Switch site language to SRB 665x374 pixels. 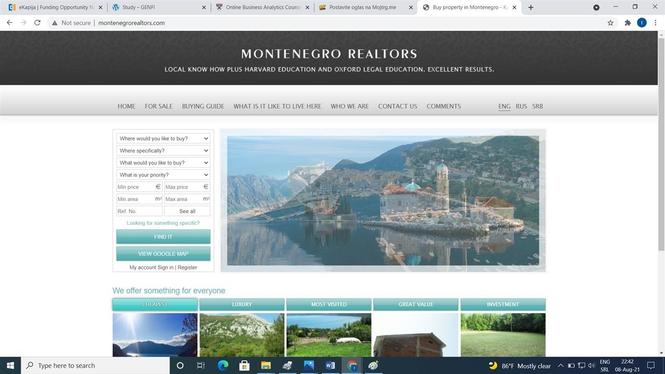537,106
